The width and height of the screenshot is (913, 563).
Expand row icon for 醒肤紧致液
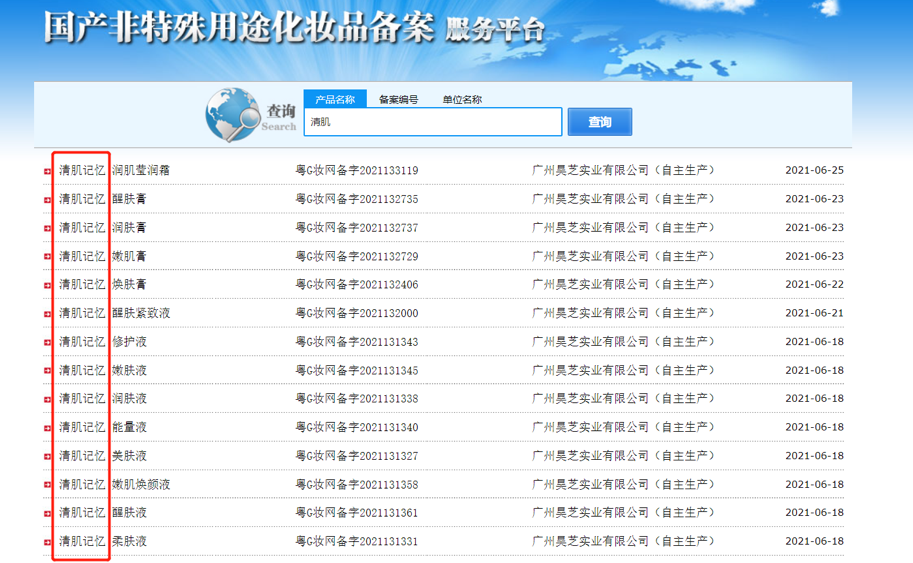47,314
